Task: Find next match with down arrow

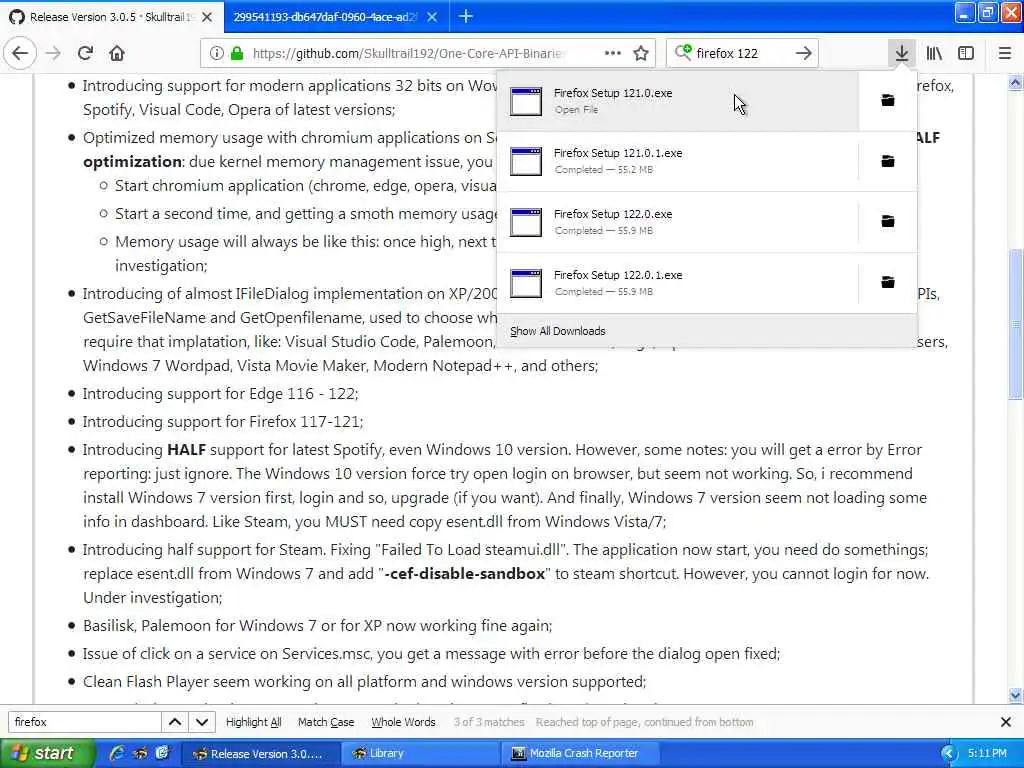Action: pos(202,722)
